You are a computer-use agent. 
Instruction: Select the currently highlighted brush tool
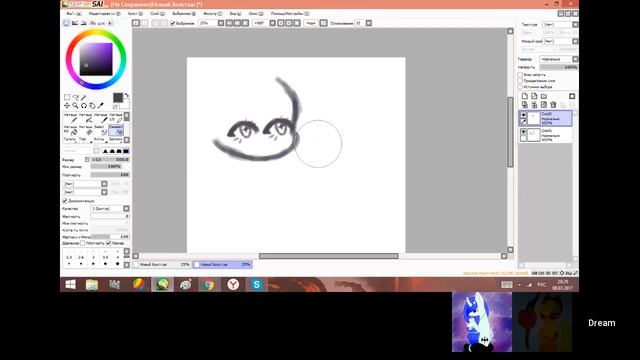pyautogui.click(x=116, y=130)
